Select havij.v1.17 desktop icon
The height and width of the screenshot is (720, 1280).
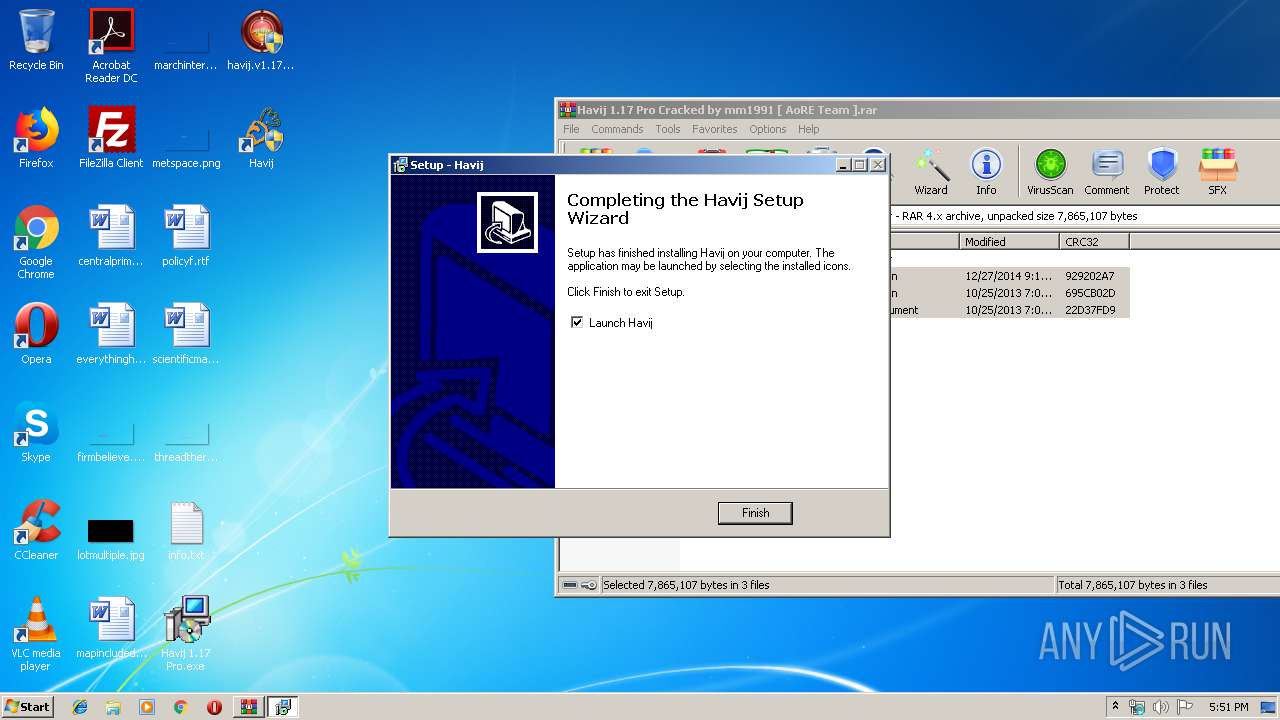click(261, 40)
